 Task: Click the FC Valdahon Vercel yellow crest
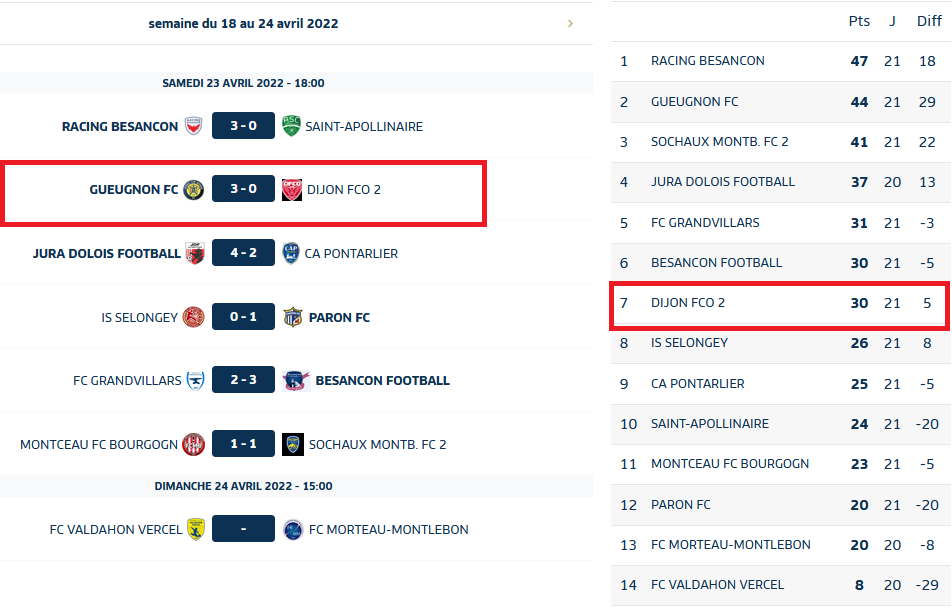[196, 529]
